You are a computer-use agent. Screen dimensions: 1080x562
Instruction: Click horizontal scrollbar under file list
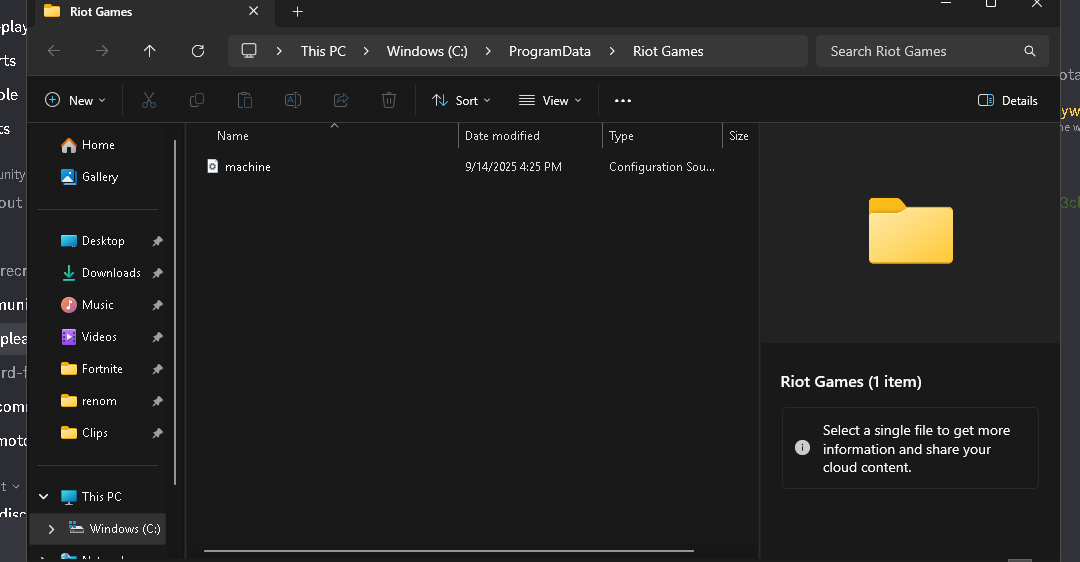click(x=448, y=551)
